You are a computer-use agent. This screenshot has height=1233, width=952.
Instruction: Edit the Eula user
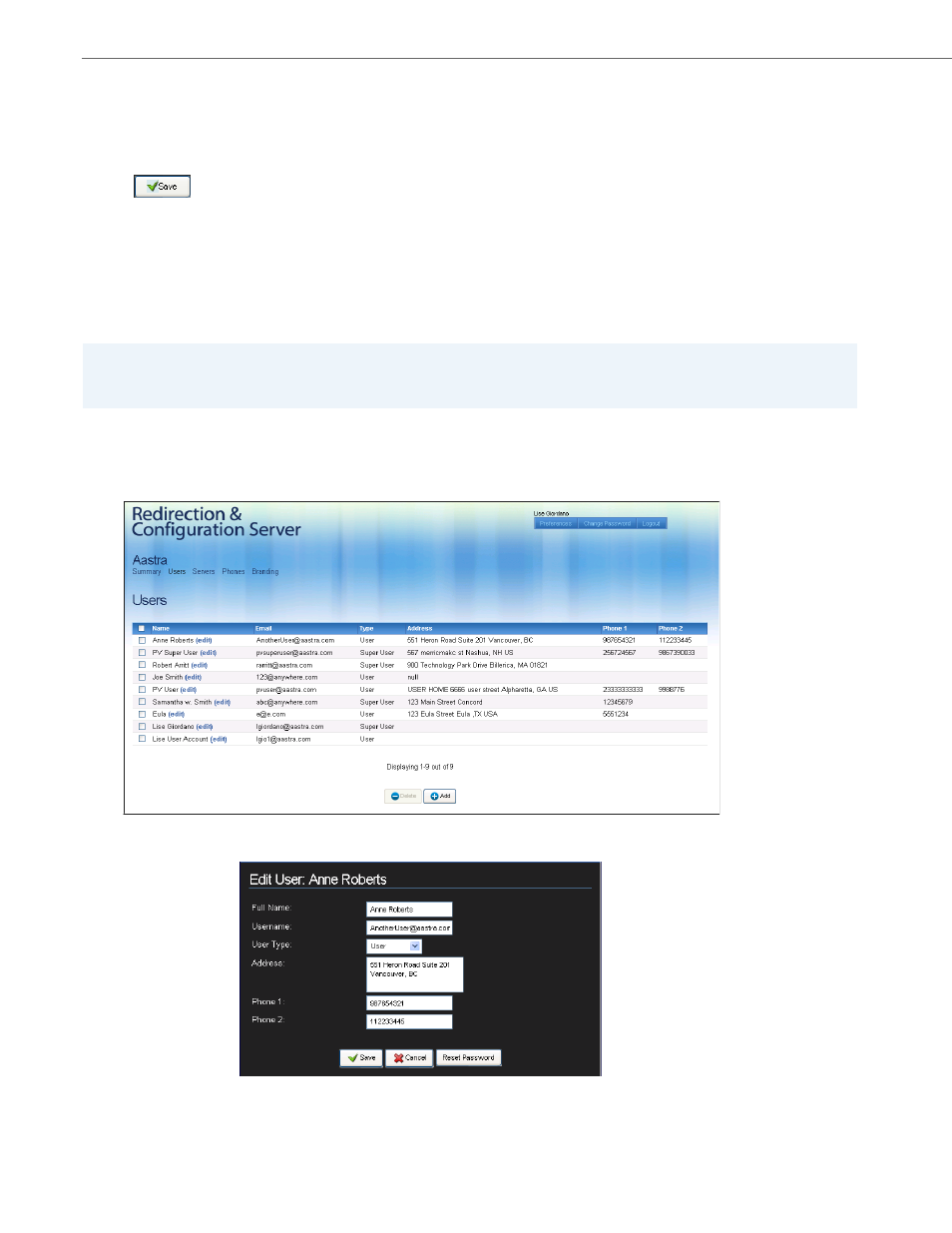[x=177, y=715]
